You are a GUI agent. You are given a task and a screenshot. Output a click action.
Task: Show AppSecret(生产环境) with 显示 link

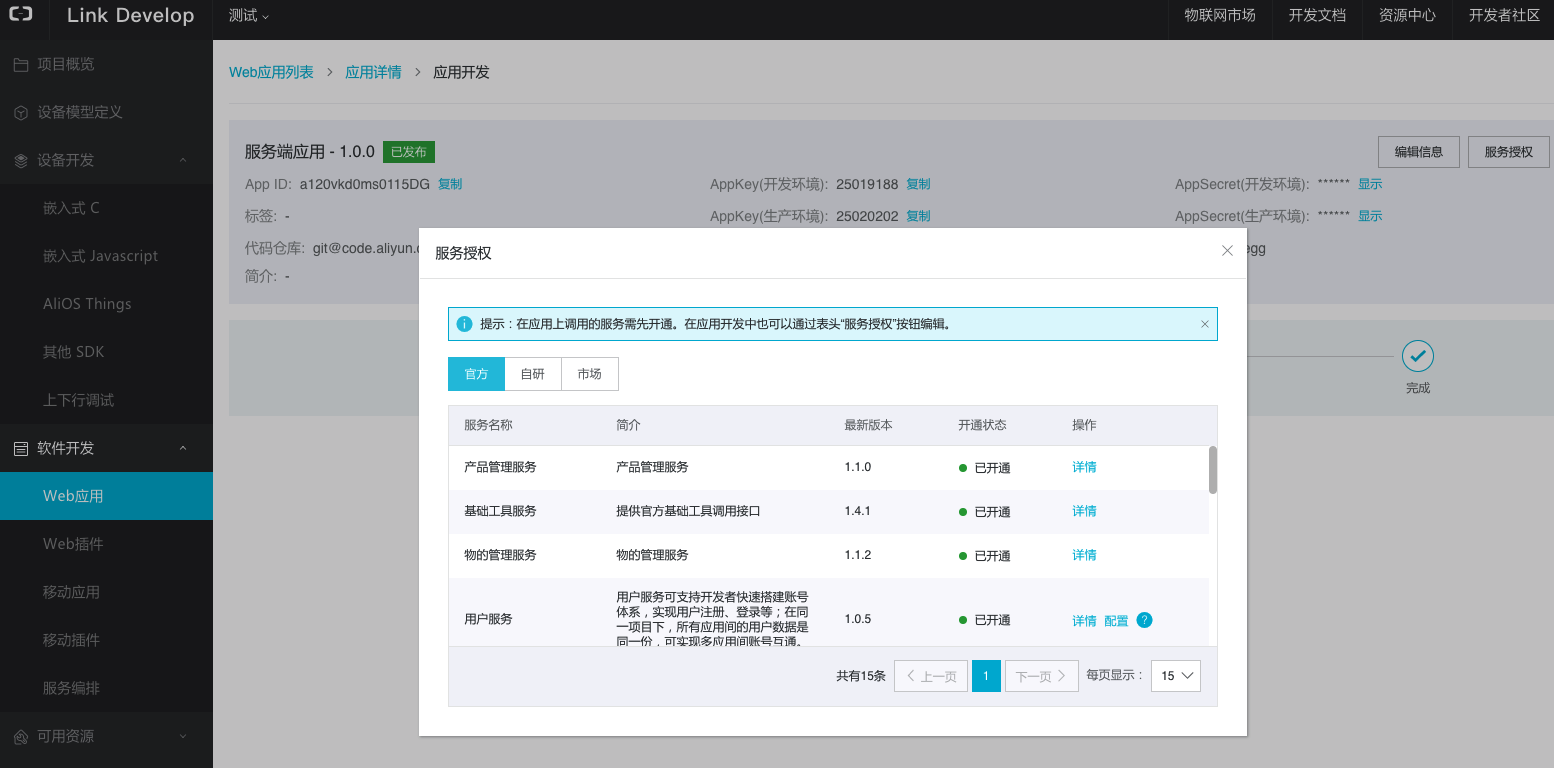(1370, 216)
